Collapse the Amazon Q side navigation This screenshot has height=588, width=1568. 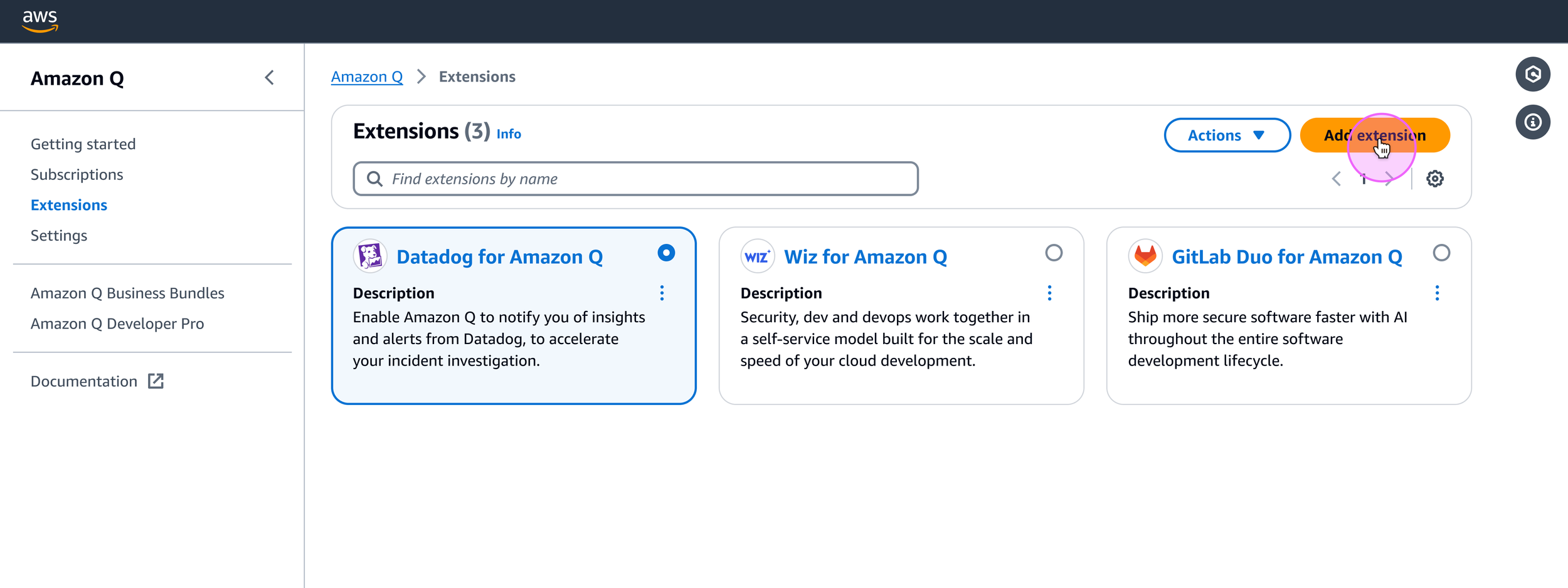point(270,78)
